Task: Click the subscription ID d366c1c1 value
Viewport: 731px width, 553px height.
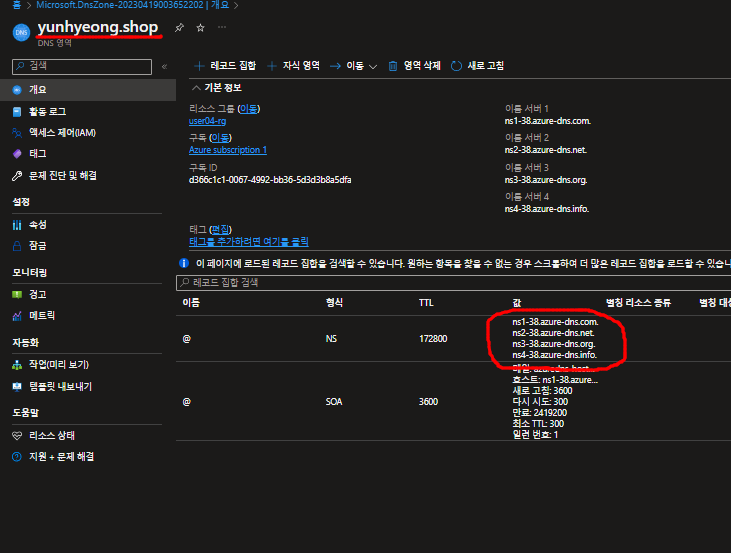Action: tap(270, 180)
